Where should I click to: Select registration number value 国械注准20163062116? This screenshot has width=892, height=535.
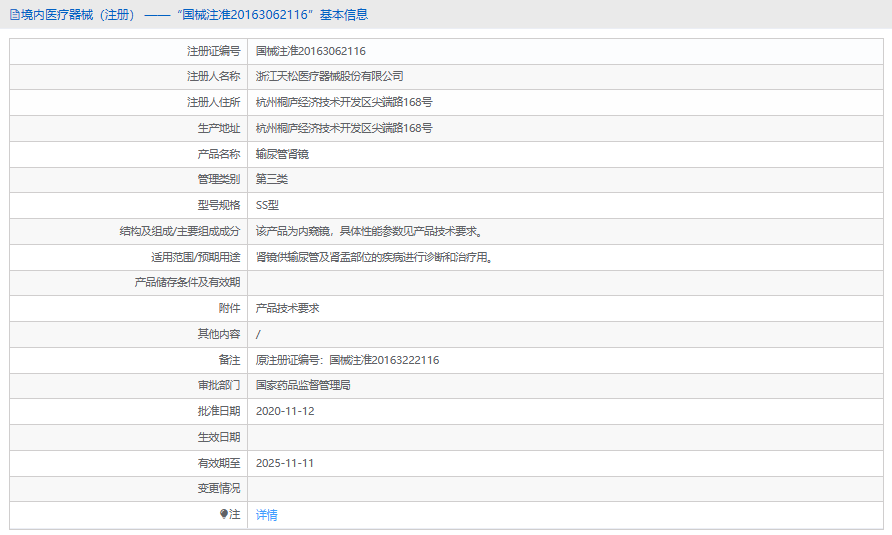(x=311, y=51)
